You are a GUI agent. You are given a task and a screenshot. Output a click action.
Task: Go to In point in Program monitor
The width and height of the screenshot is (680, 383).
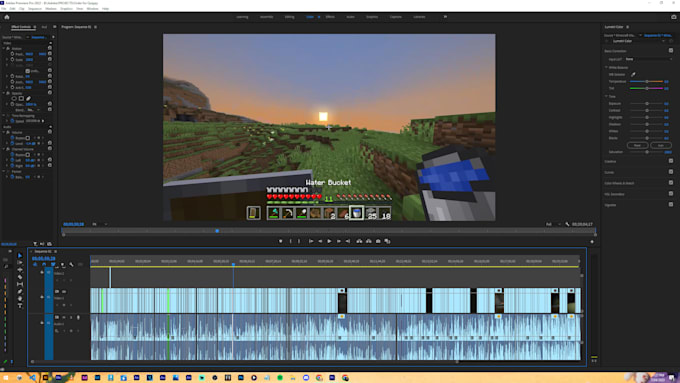311,241
